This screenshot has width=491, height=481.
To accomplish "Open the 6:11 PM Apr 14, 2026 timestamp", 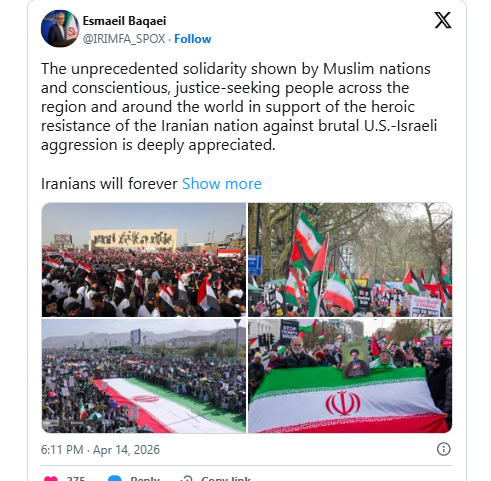I will [x=100, y=450].
